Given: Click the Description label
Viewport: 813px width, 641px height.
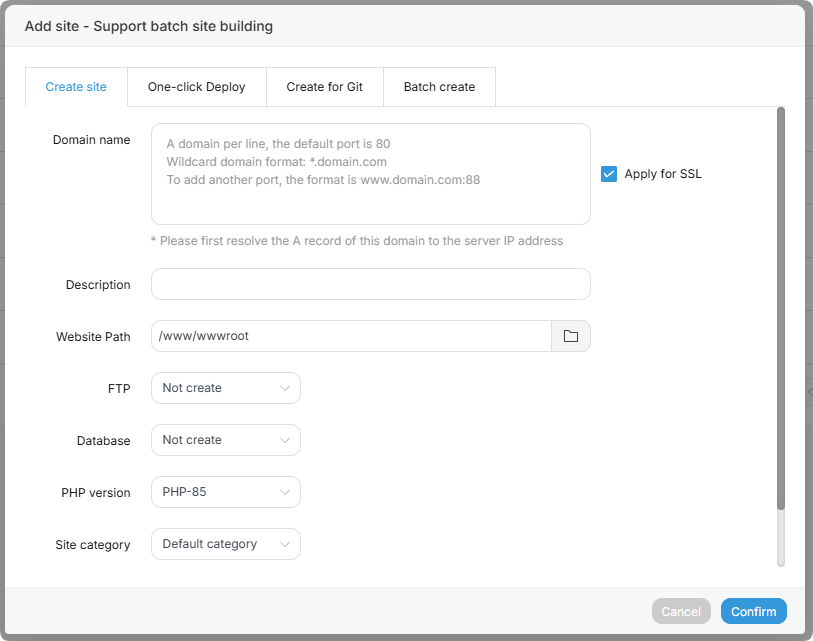Looking at the screenshot, I should click(x=97, y=285).
